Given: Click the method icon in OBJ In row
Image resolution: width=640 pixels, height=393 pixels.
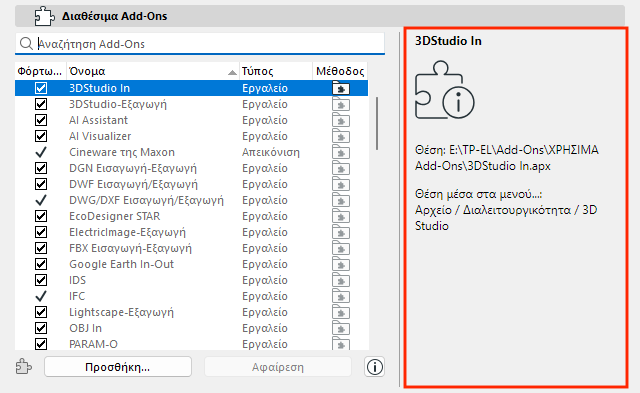Looking at the screenshot, I should click(x=341, y=328).
